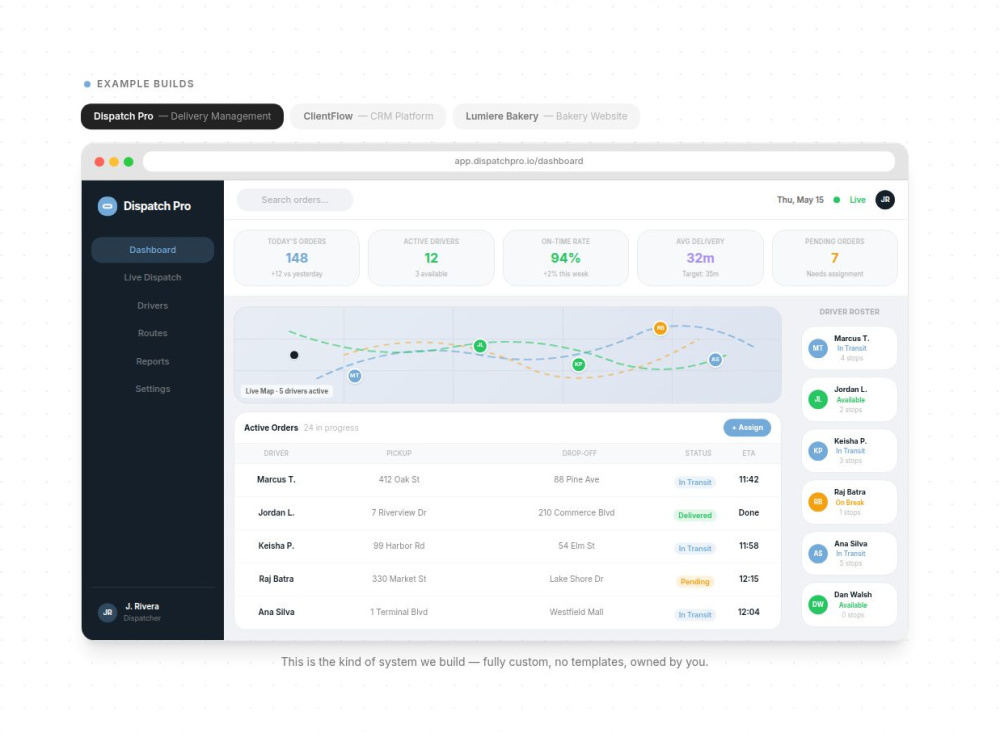Screen dimensions: 1000x750
Task: Click the red window close dot
Action: [x=99, y=161]
